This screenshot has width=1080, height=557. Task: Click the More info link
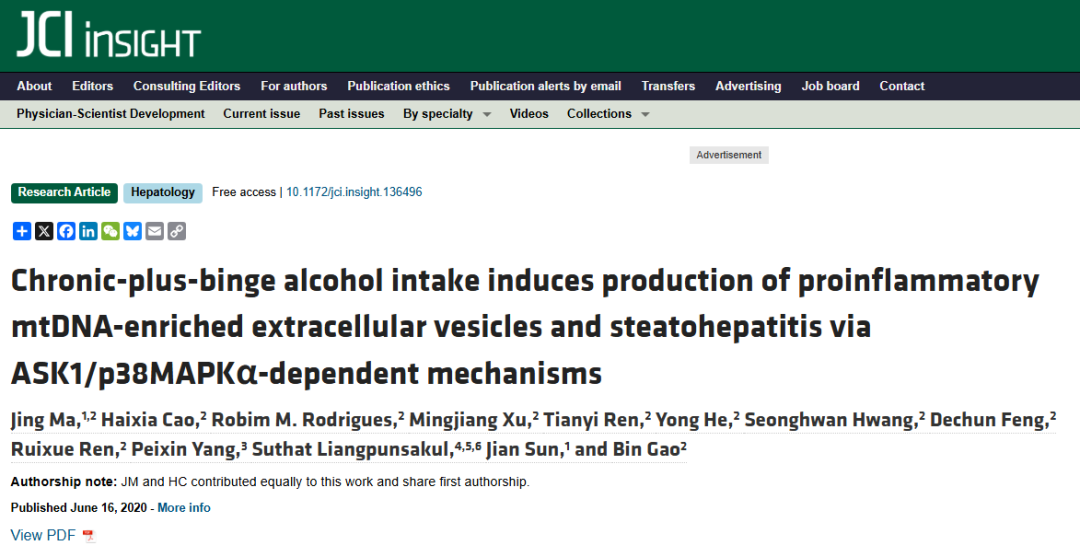184,507
